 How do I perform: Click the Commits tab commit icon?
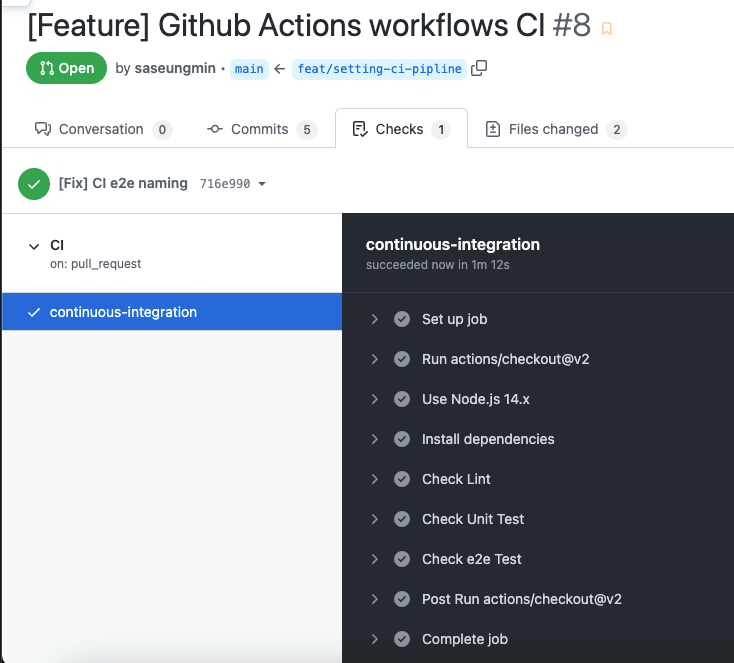[215, 129]
